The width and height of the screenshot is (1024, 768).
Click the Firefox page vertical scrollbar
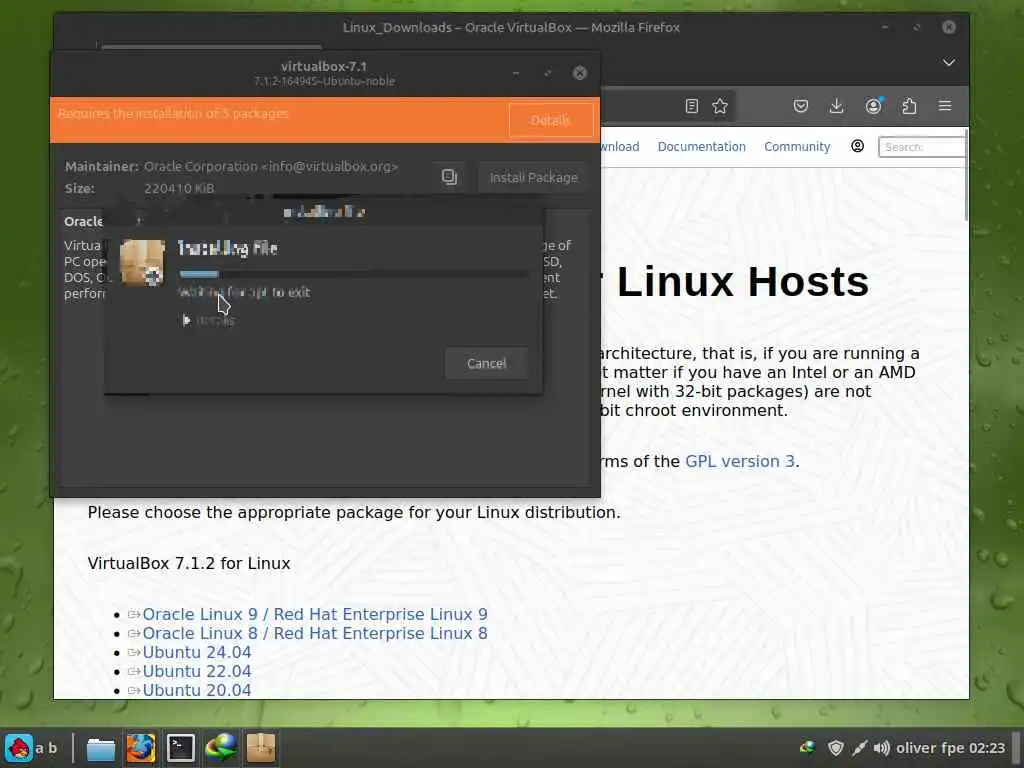(966, 175)
